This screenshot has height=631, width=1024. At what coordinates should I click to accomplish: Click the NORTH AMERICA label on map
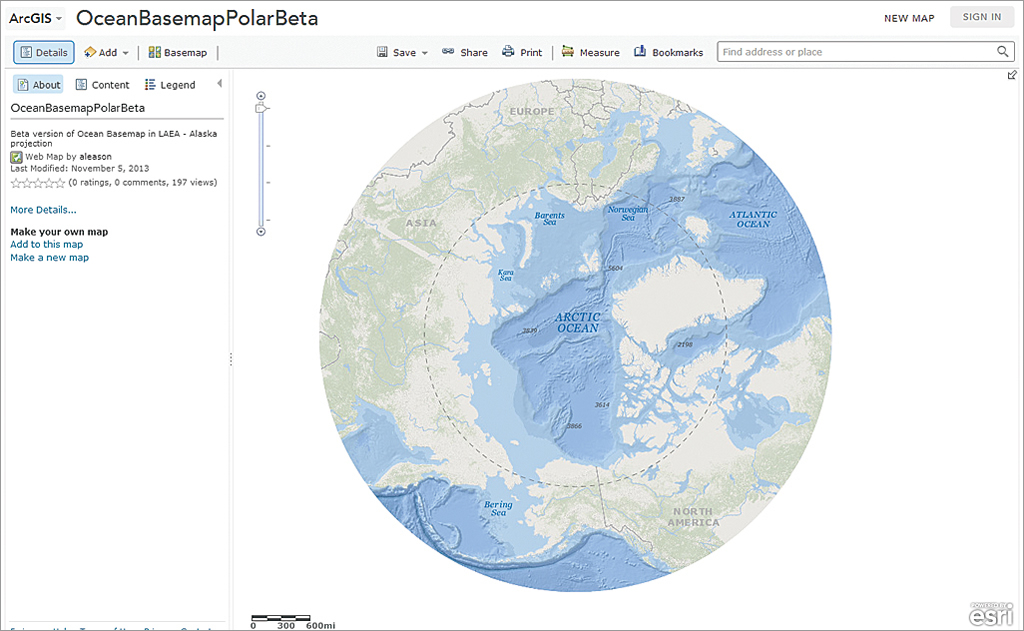[x=693, y=517]
